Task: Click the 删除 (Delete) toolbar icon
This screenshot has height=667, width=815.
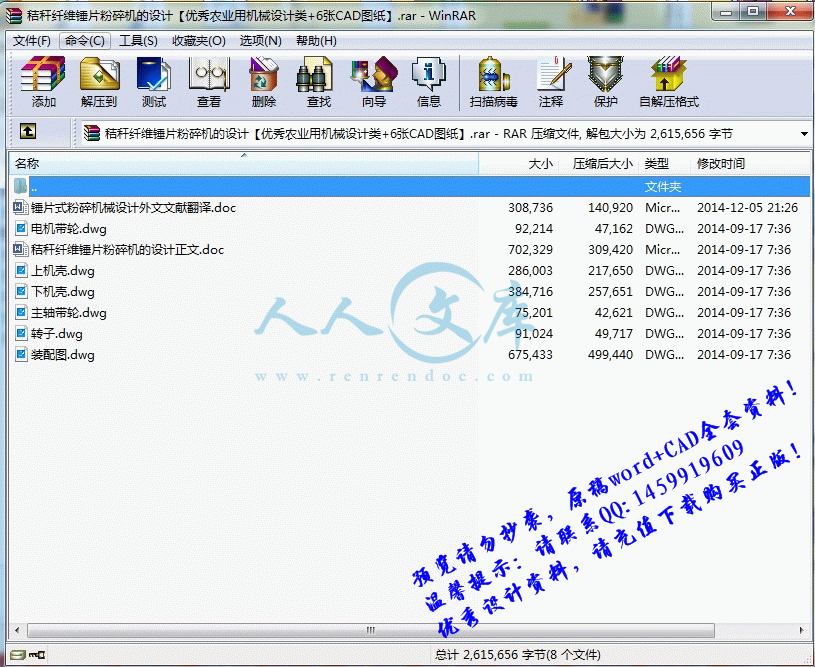Action: [264, 75]
